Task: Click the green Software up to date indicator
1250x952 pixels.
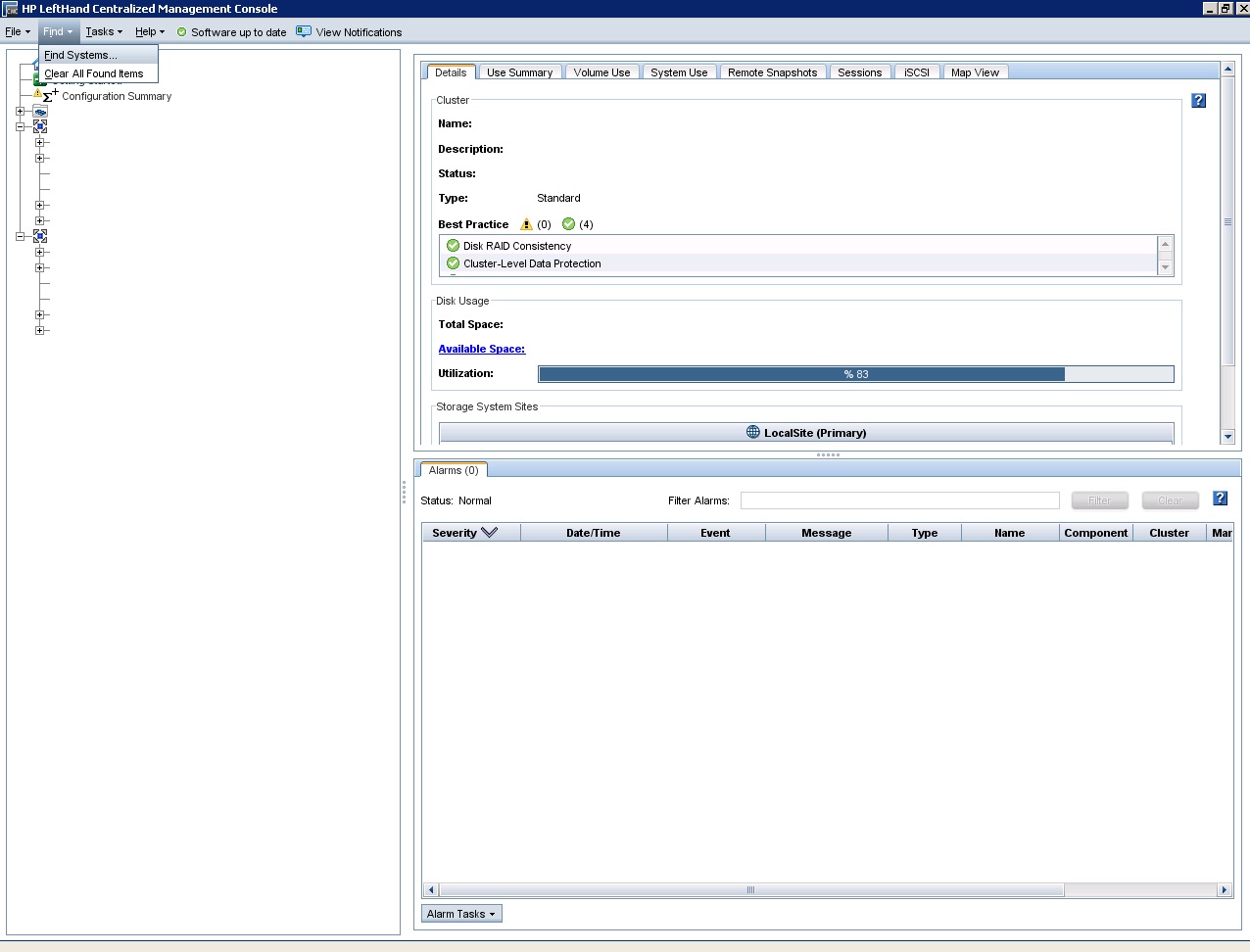Action: pyautogui.click(x=181, y=32)
